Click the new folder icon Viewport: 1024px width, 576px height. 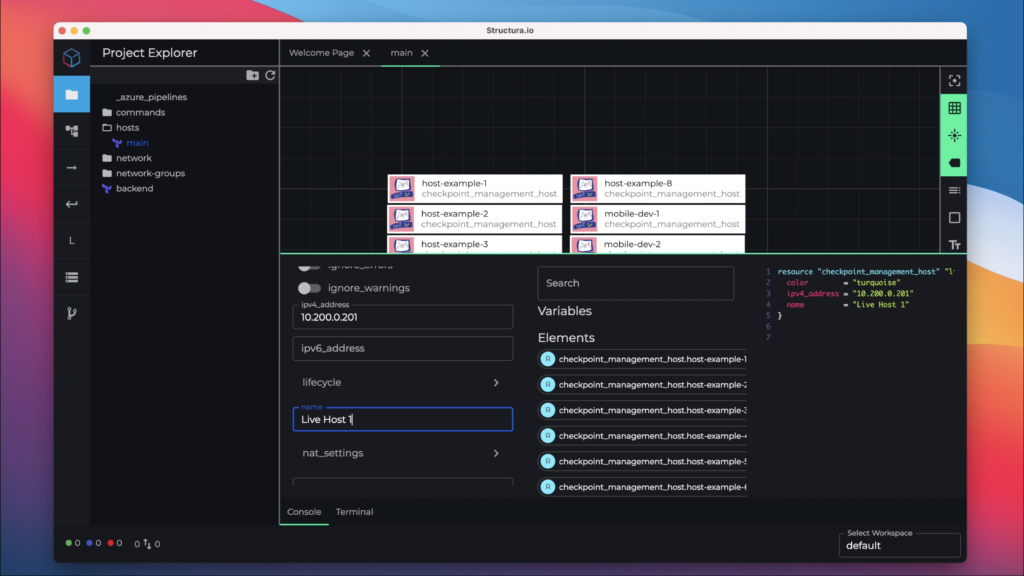pos(252,75)
